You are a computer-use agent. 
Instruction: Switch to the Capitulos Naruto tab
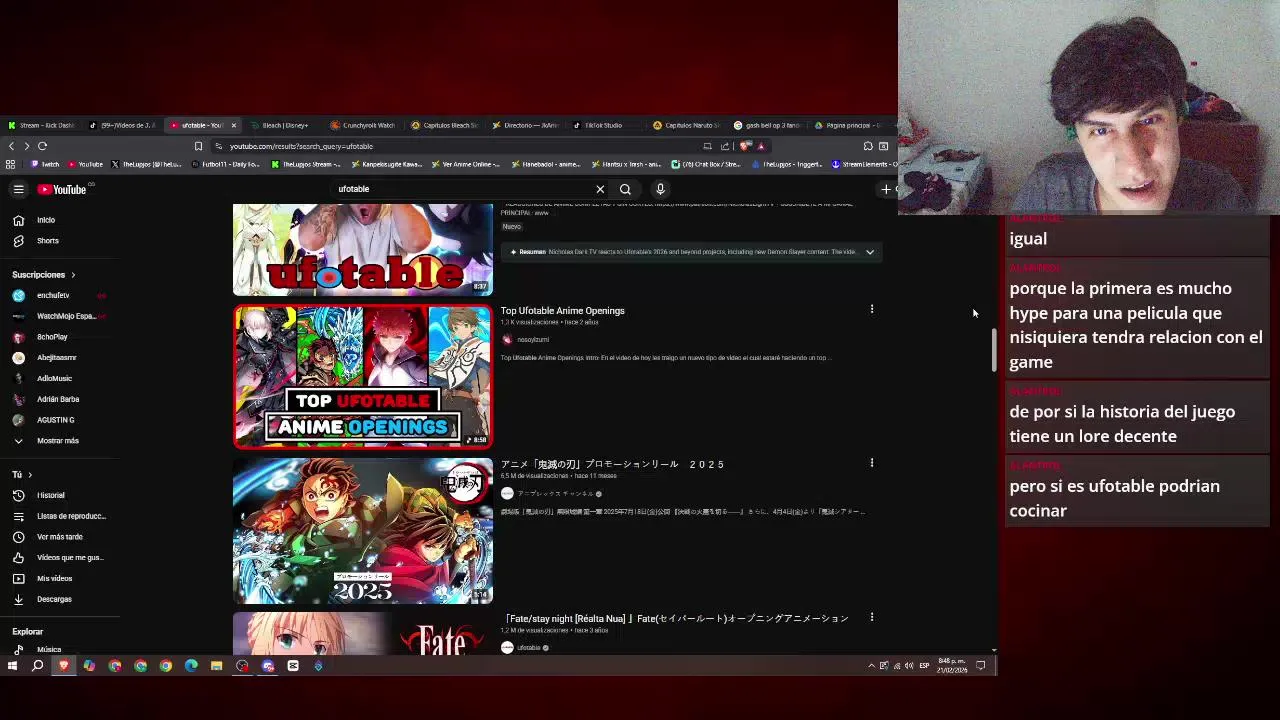point(686,125)
